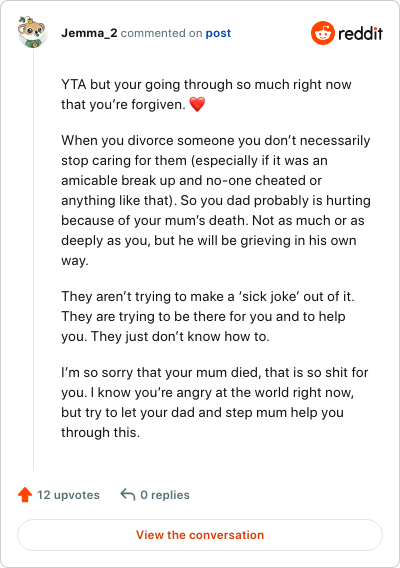Screen dimensions: 400x568
Task: Click the "commented on" header text
Action: pyautogui.click(x=161, y=33)
